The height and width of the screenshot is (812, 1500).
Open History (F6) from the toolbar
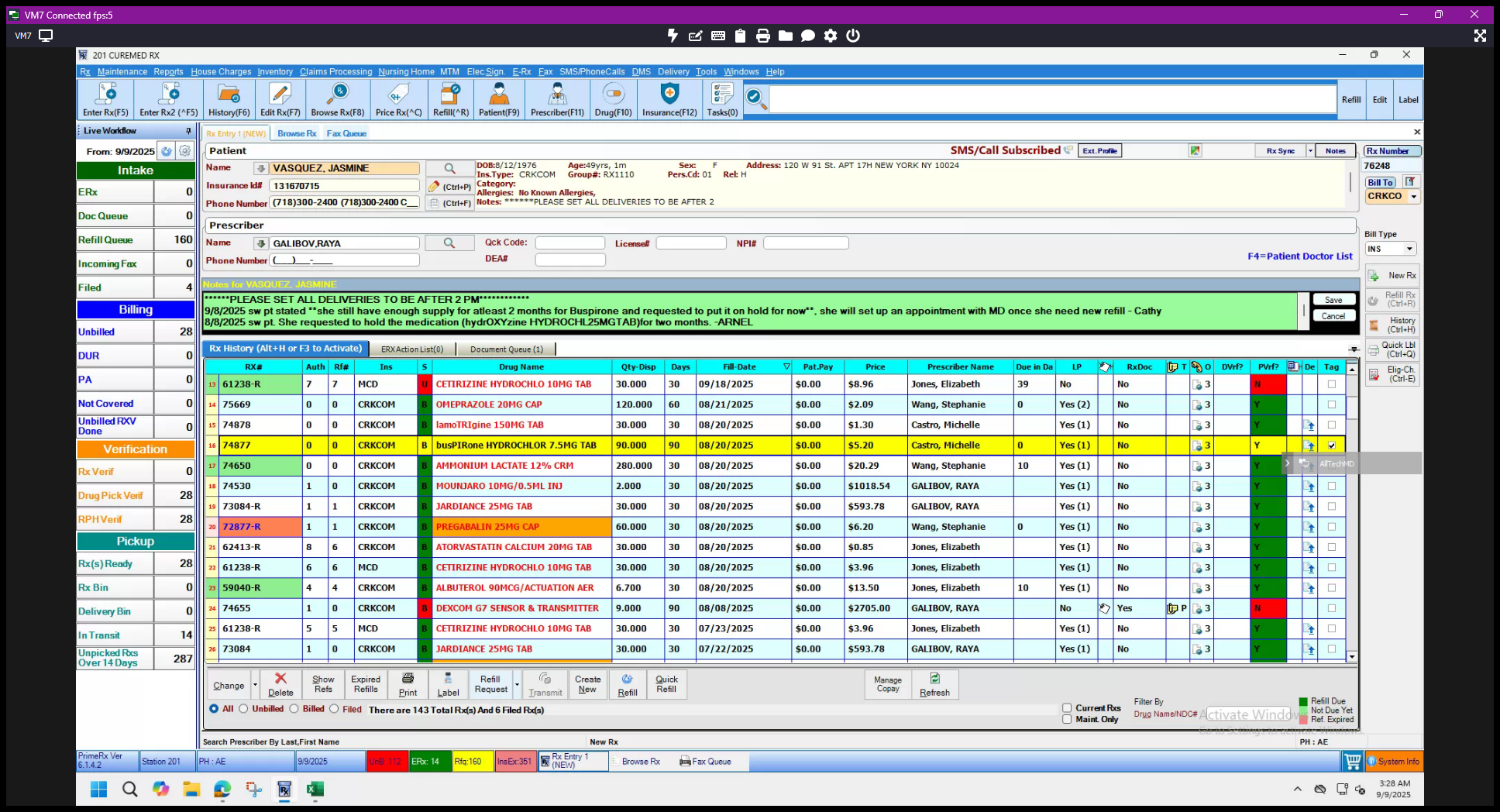[x=229, y=100]
